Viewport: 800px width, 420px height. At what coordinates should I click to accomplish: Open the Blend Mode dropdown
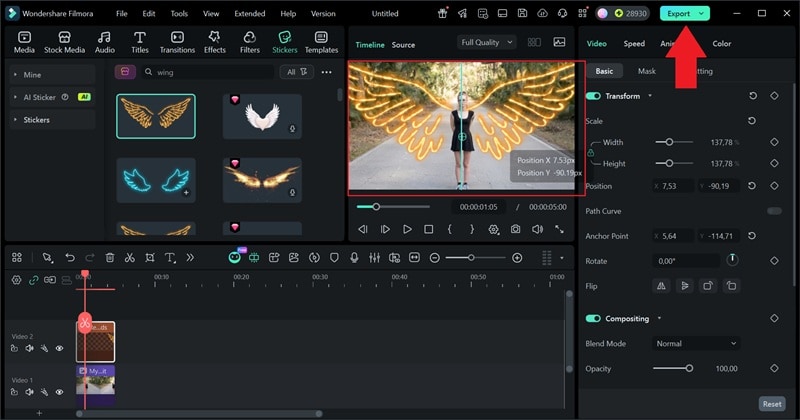coord(696,343)
